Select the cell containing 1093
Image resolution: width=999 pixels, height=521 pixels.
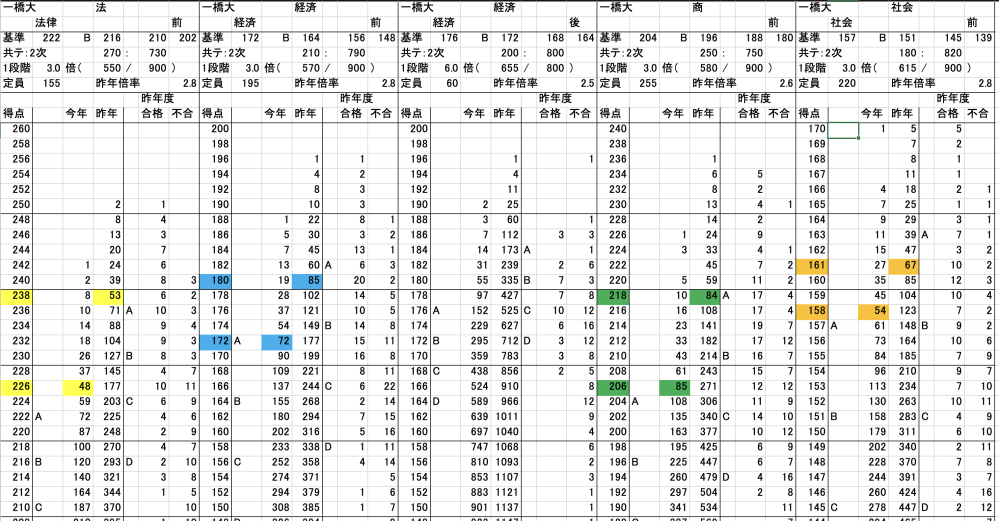[x=506, y=462]
